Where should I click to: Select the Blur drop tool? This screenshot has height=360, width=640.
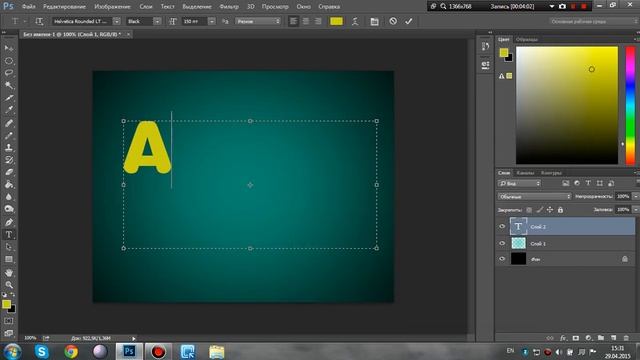click(x=9, y=197)
